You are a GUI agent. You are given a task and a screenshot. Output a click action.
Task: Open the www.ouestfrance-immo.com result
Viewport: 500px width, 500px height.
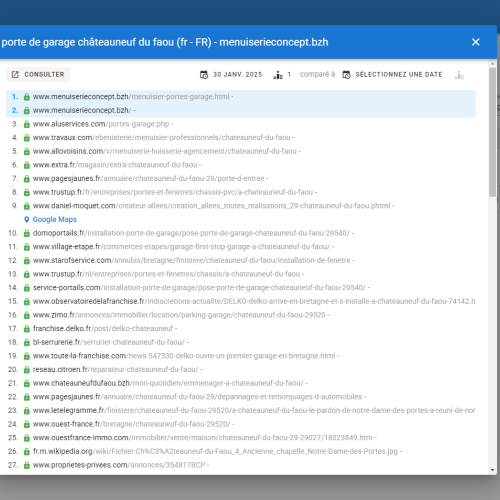pyautogui.click(x=203, y=438)
